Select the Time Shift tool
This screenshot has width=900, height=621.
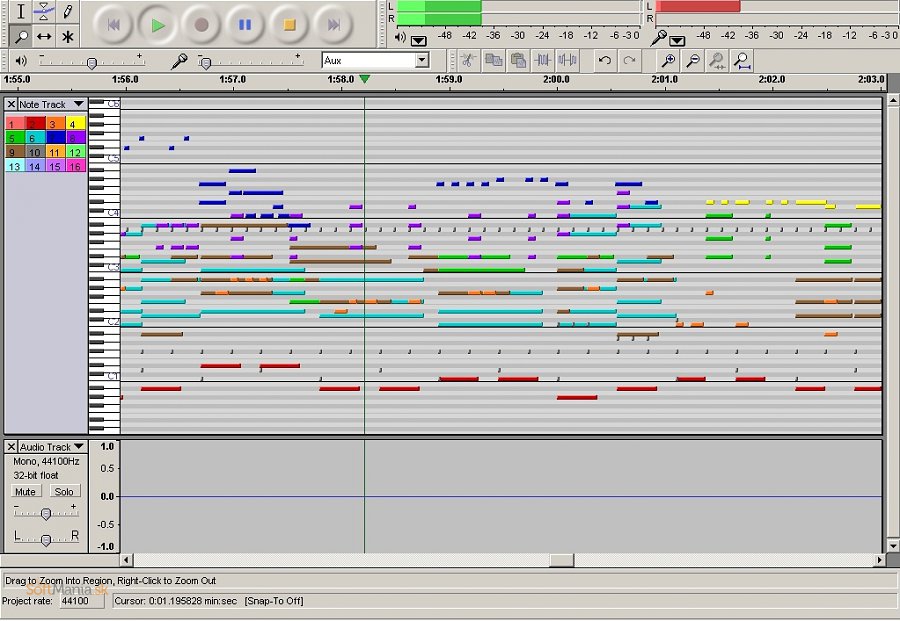click(x=44, y=36)
